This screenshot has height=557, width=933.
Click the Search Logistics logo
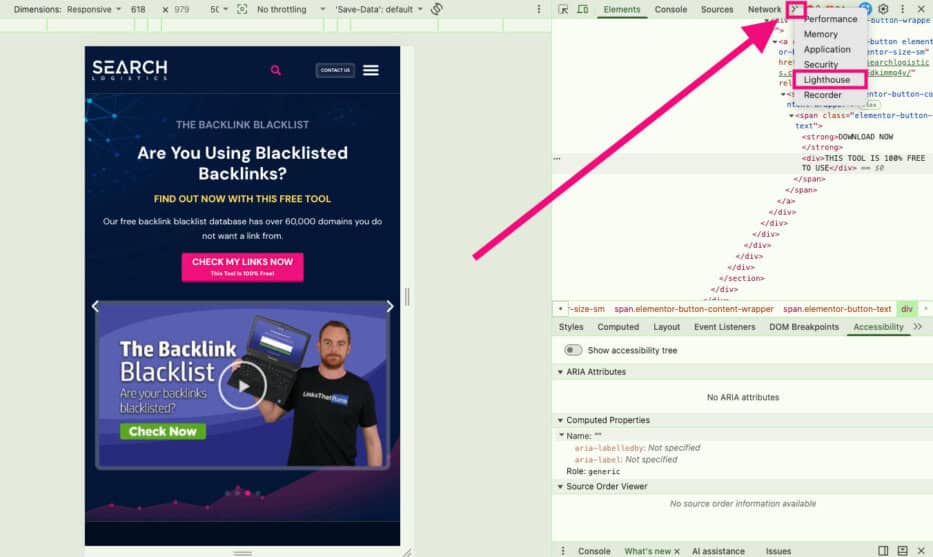coord(130,70)
